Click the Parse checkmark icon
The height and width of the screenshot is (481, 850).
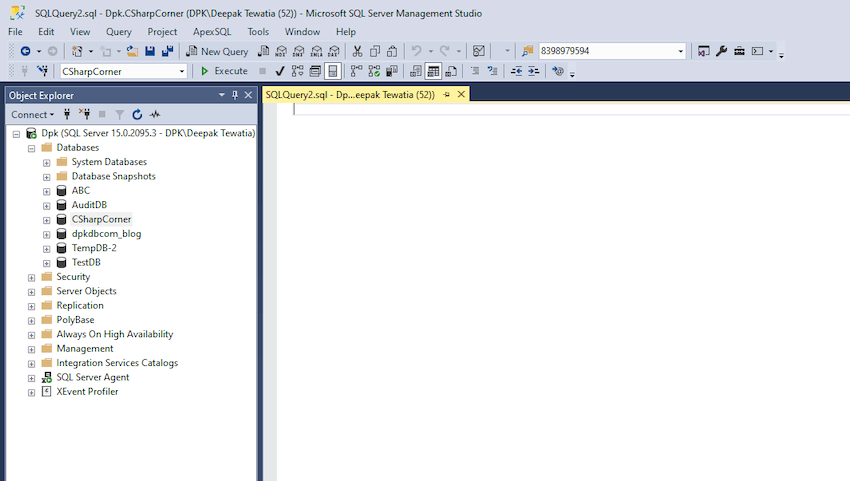(x=280, y=71)
